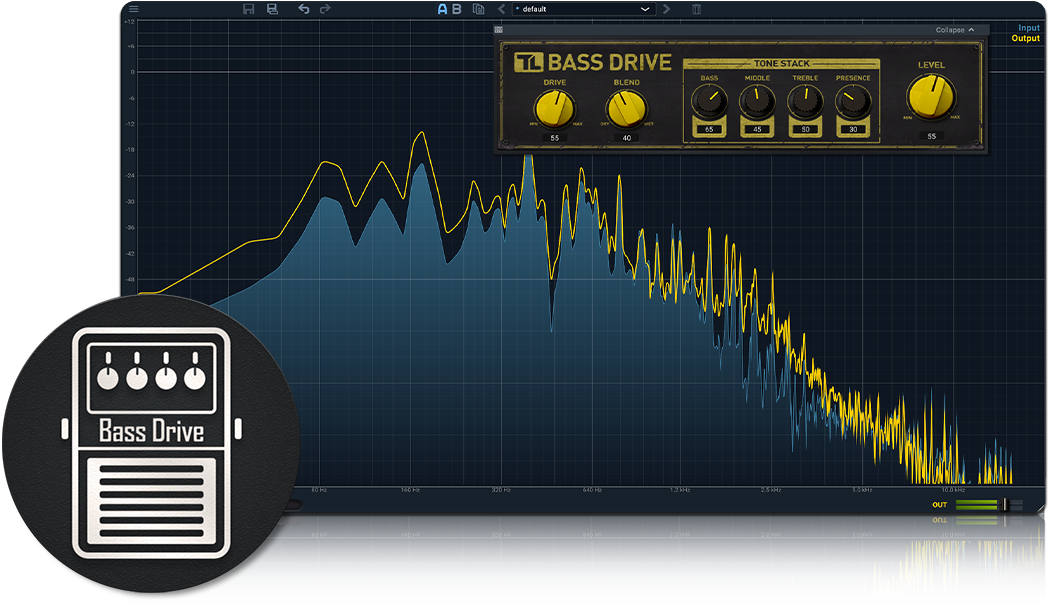
Task: Click the Presence value field 30
Action: (853, 129)
